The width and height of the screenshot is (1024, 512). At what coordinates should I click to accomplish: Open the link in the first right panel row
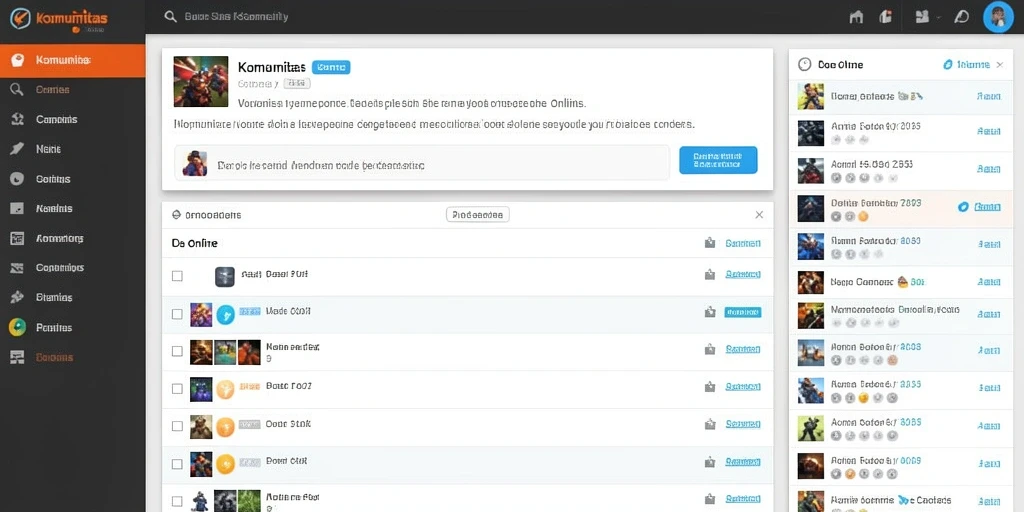tap(988, 96)
